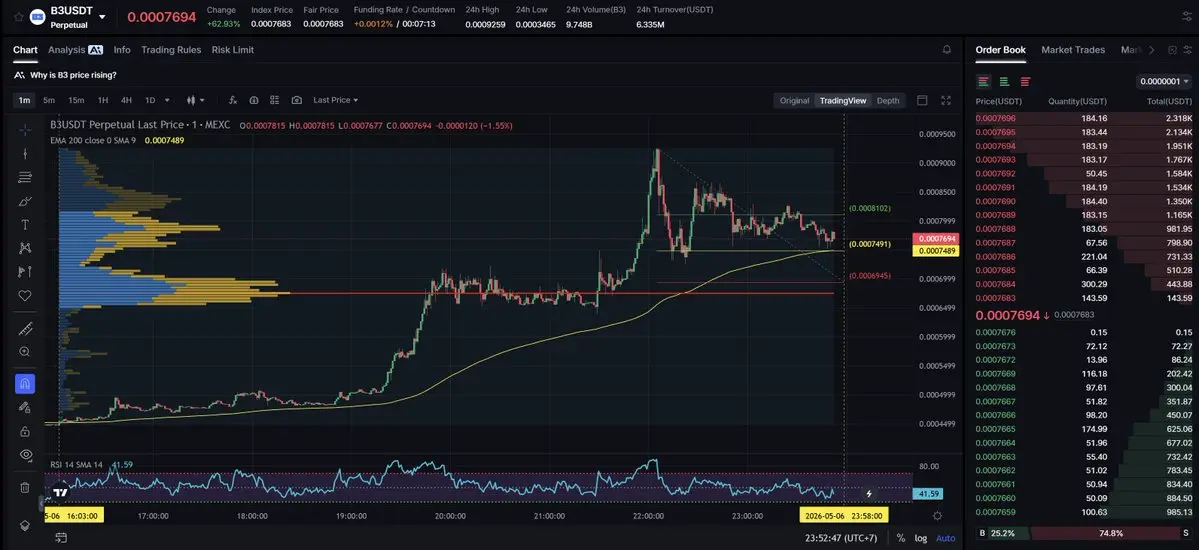This screenshot has width=1199, height=550.
Task: Expand the B3USDT pair selector dropdown
Action: pos(102,17)
